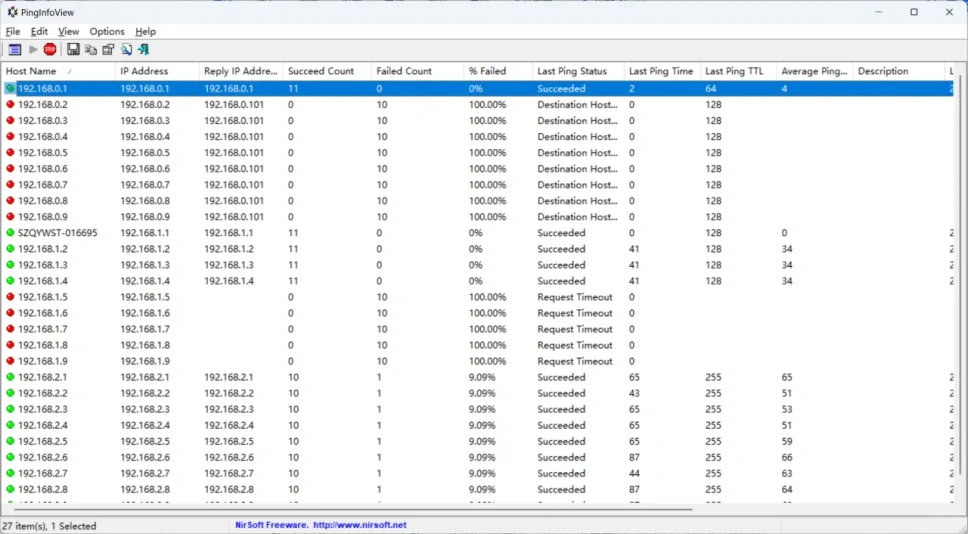Sort by the Last Ping Status column header
The width and height of the screenshot is (968, 534).
tap(578, 71)
